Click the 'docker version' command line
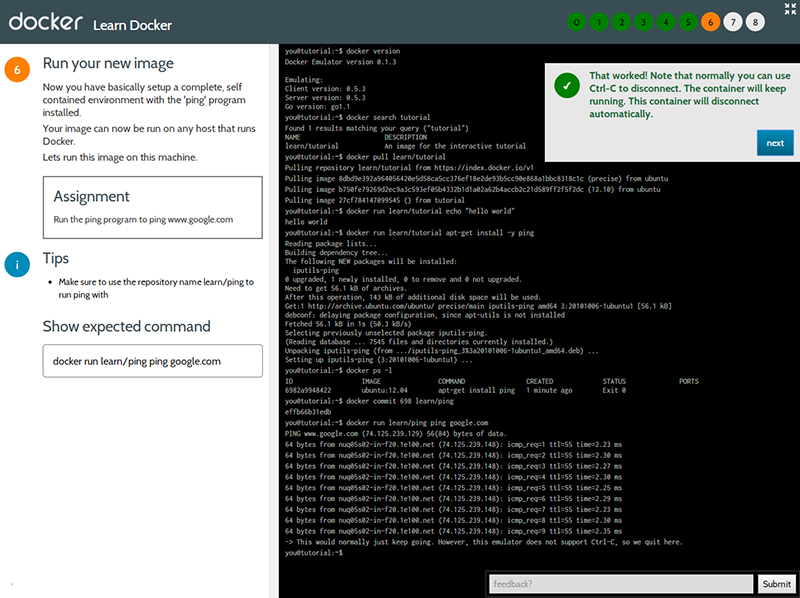This screenshot has height=598, width=800. tap(342, 51)
